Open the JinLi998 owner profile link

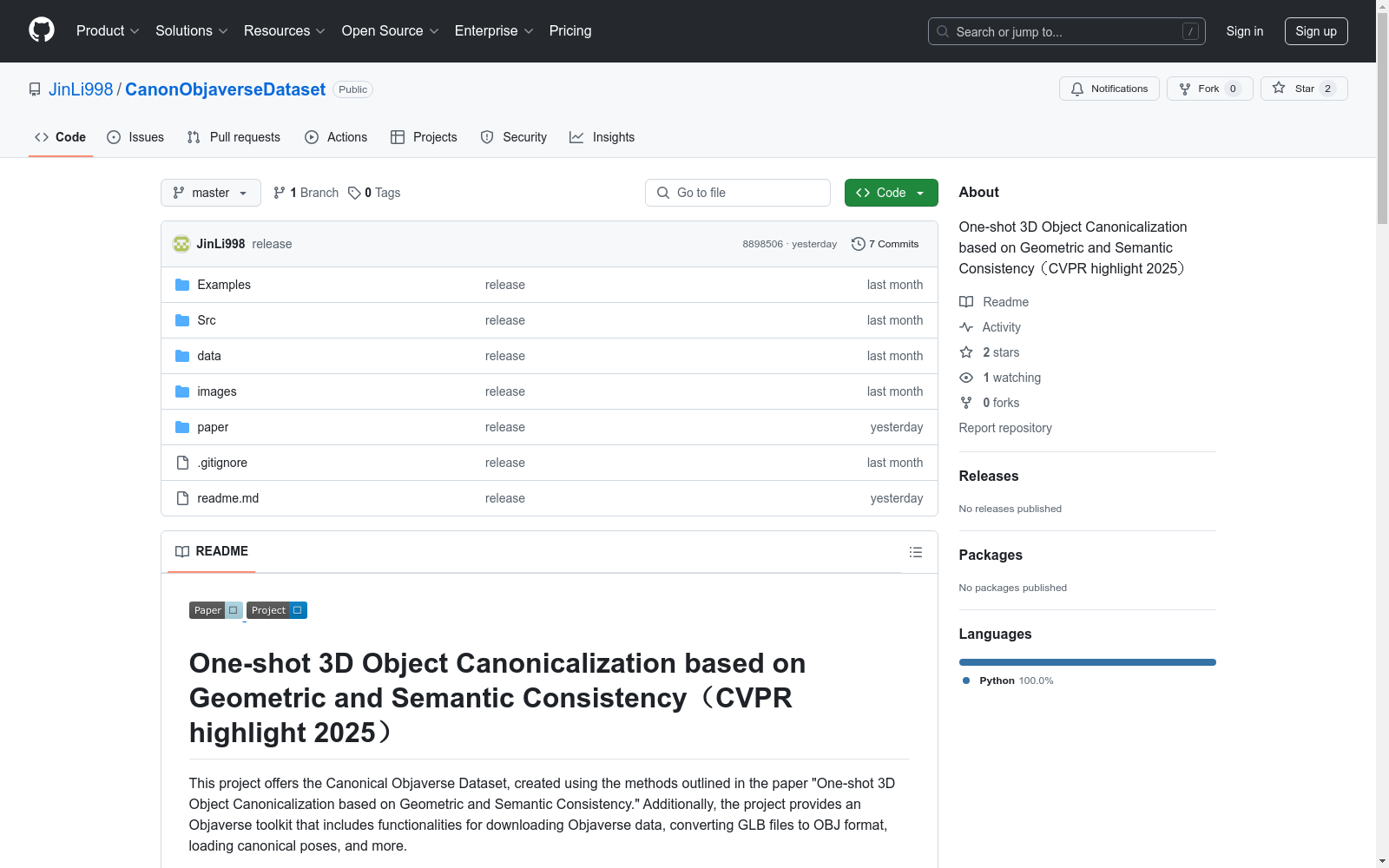coord(81,89)
